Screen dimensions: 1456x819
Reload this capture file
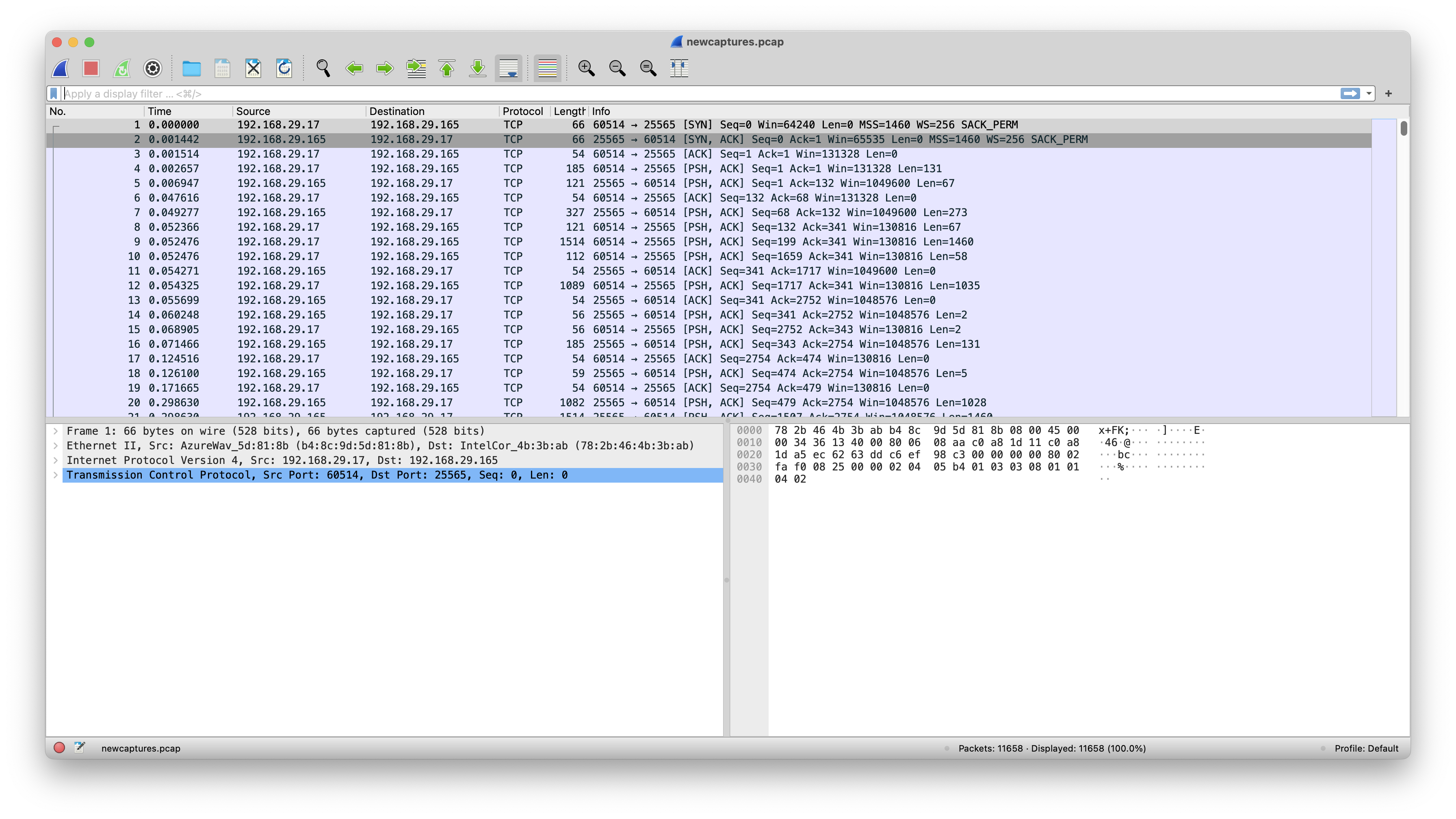[284, 68]
